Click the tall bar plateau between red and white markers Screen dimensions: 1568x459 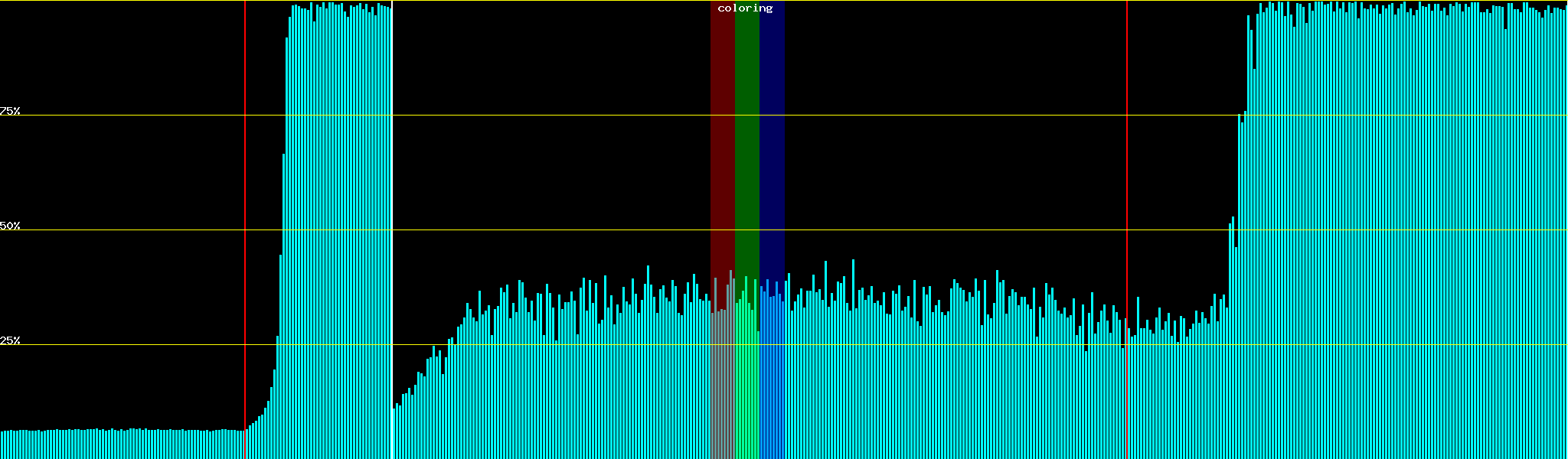click(337, 229)
